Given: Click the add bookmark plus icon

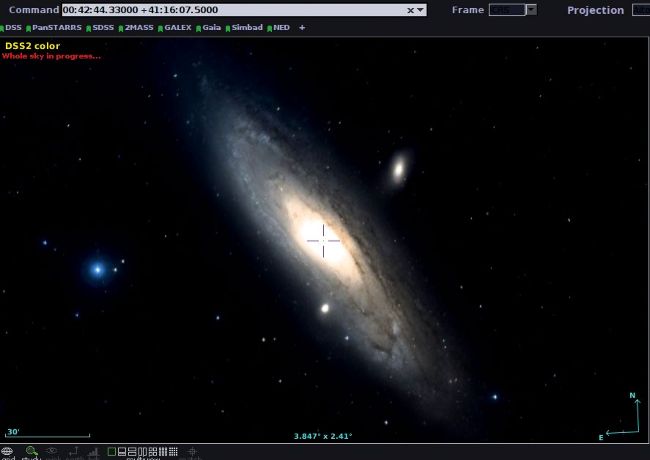Looking at the screenshot, I should (302, 27).
